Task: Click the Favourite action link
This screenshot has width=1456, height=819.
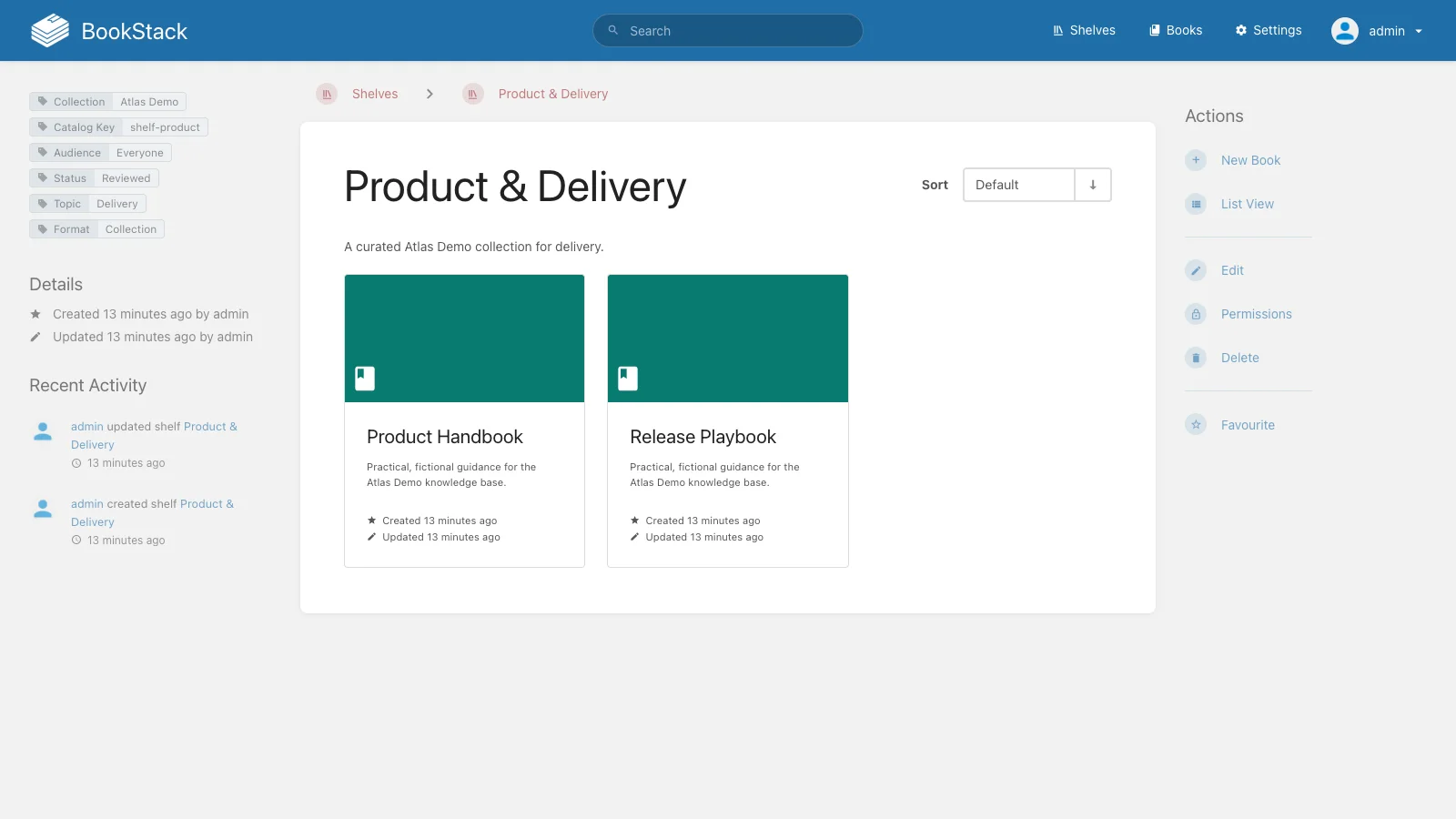Action: 1248,425
